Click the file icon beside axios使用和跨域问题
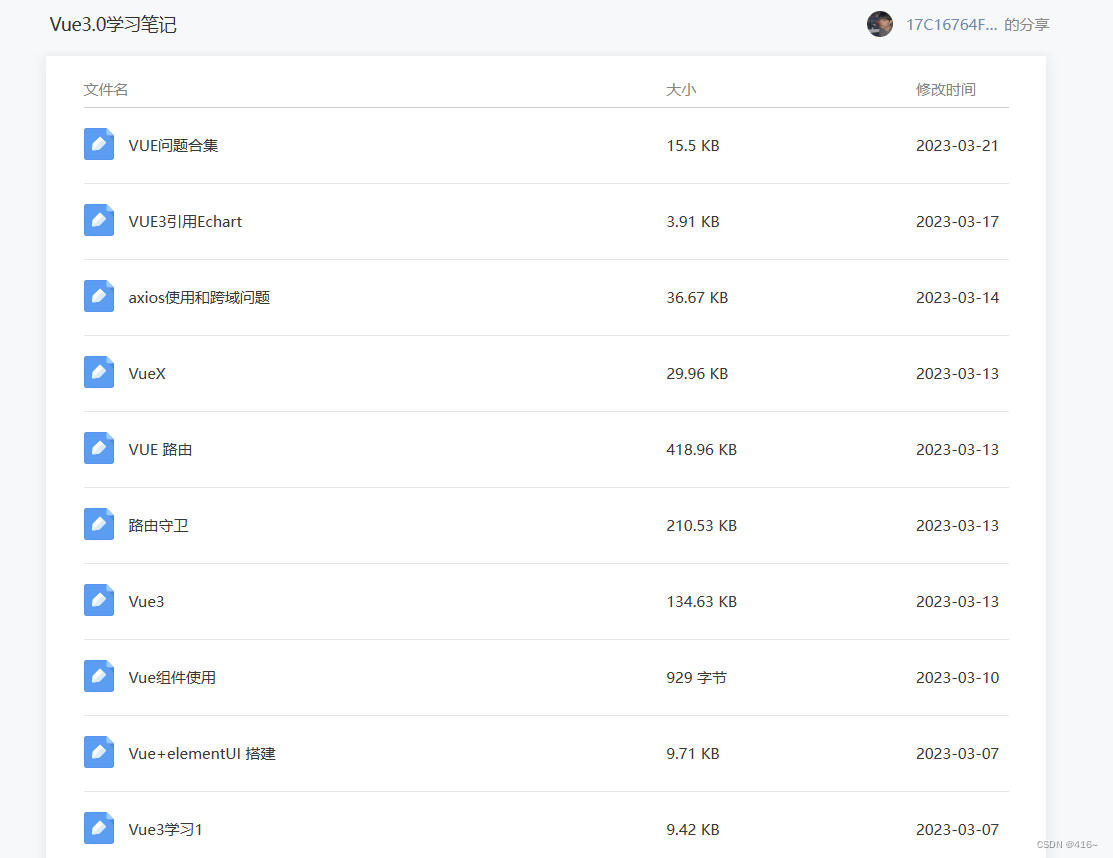Viewport: 1113px width, 858px height. [x=99, y=296]
